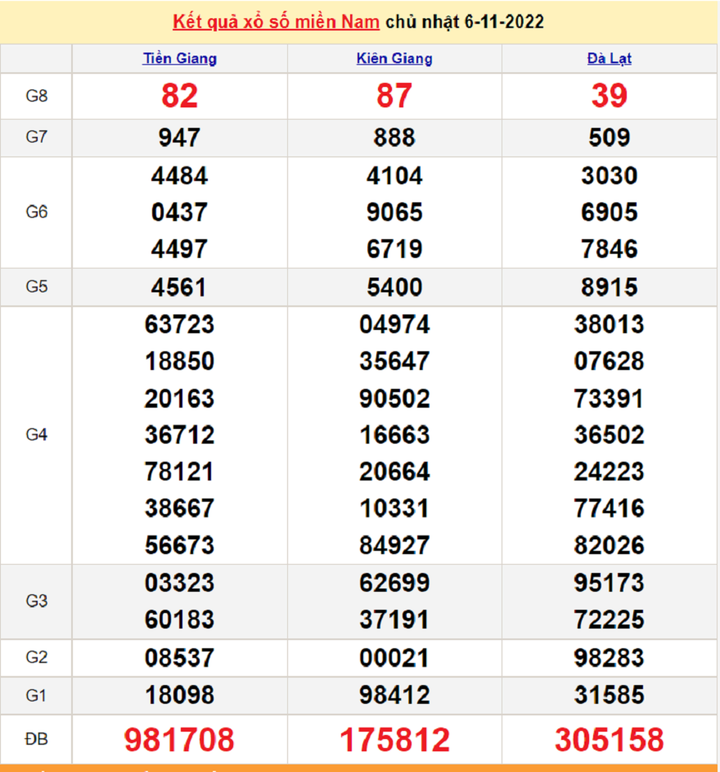Select the G6 row label cell

[37, 212]
